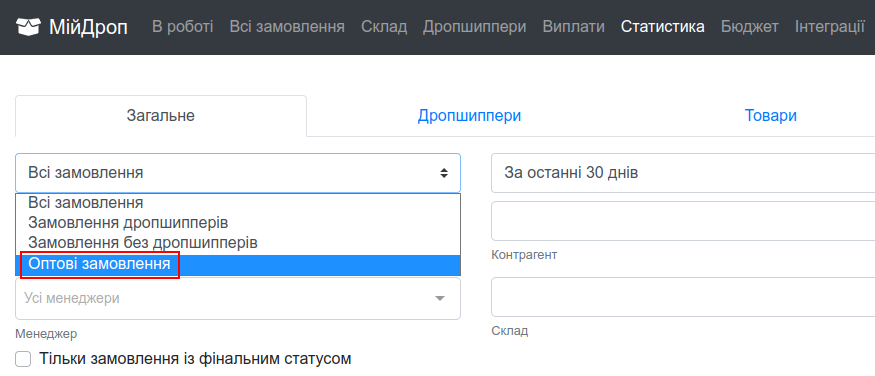Go to В роботі in navbar
This screenshot has width=875, height=376.
pos(182,26)
